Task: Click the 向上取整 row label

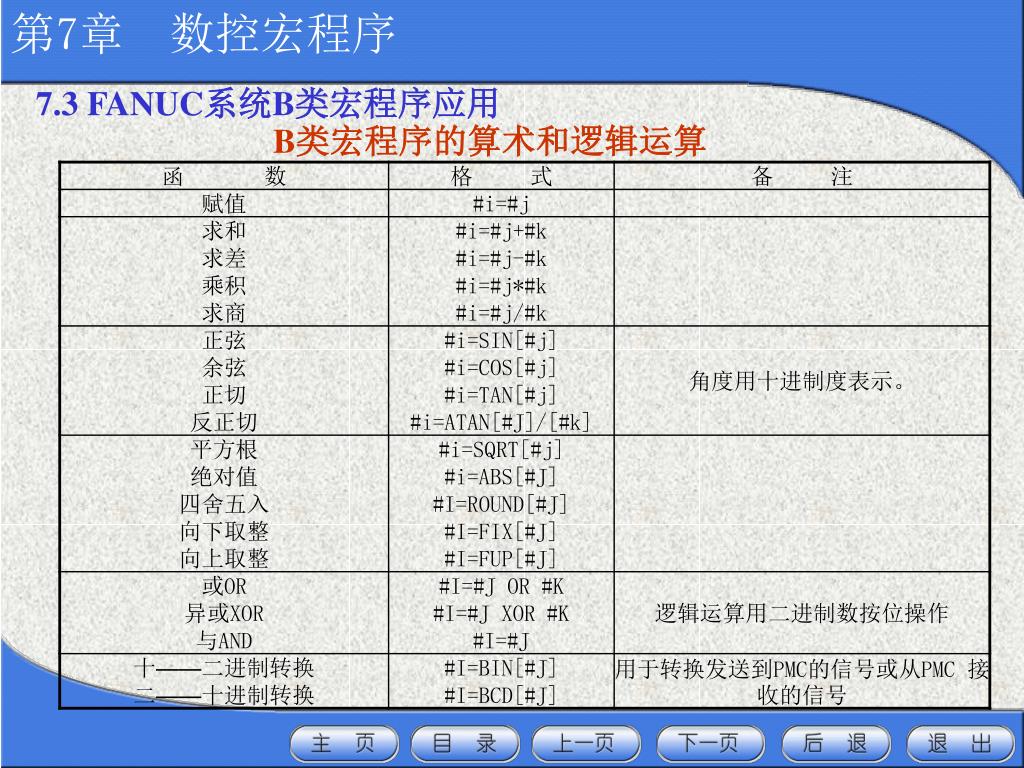Action: click(x=224, y=559)
